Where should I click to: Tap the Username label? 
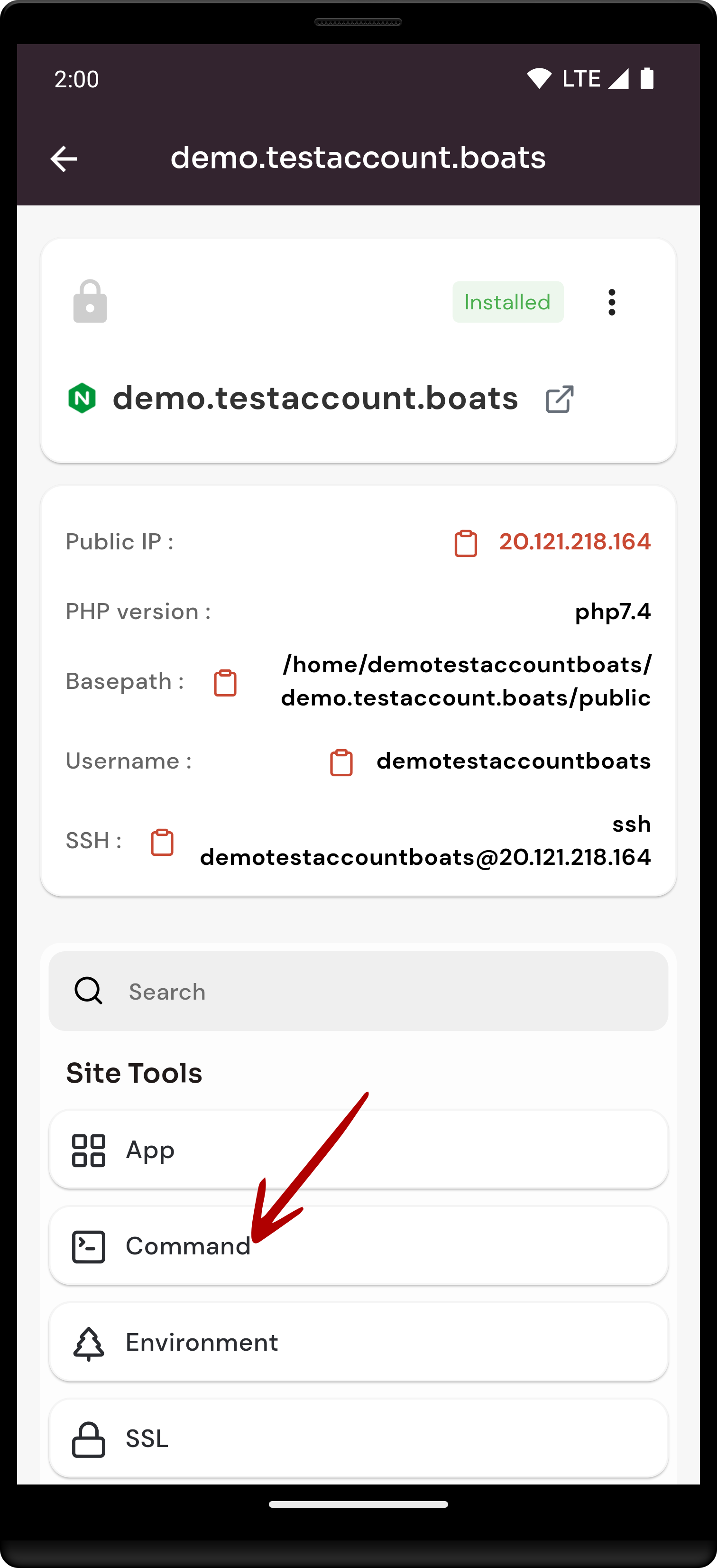tap(129, 761)
